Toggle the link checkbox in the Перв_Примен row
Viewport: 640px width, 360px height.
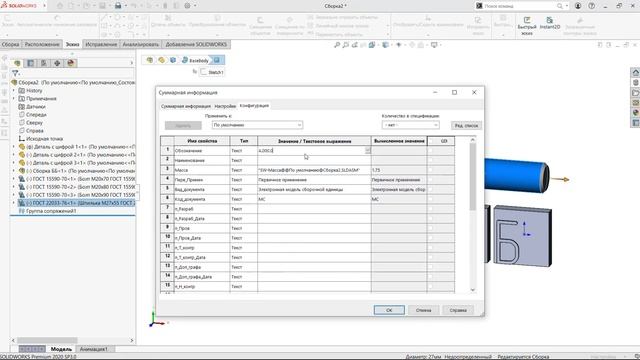click(x=430, y=180)
